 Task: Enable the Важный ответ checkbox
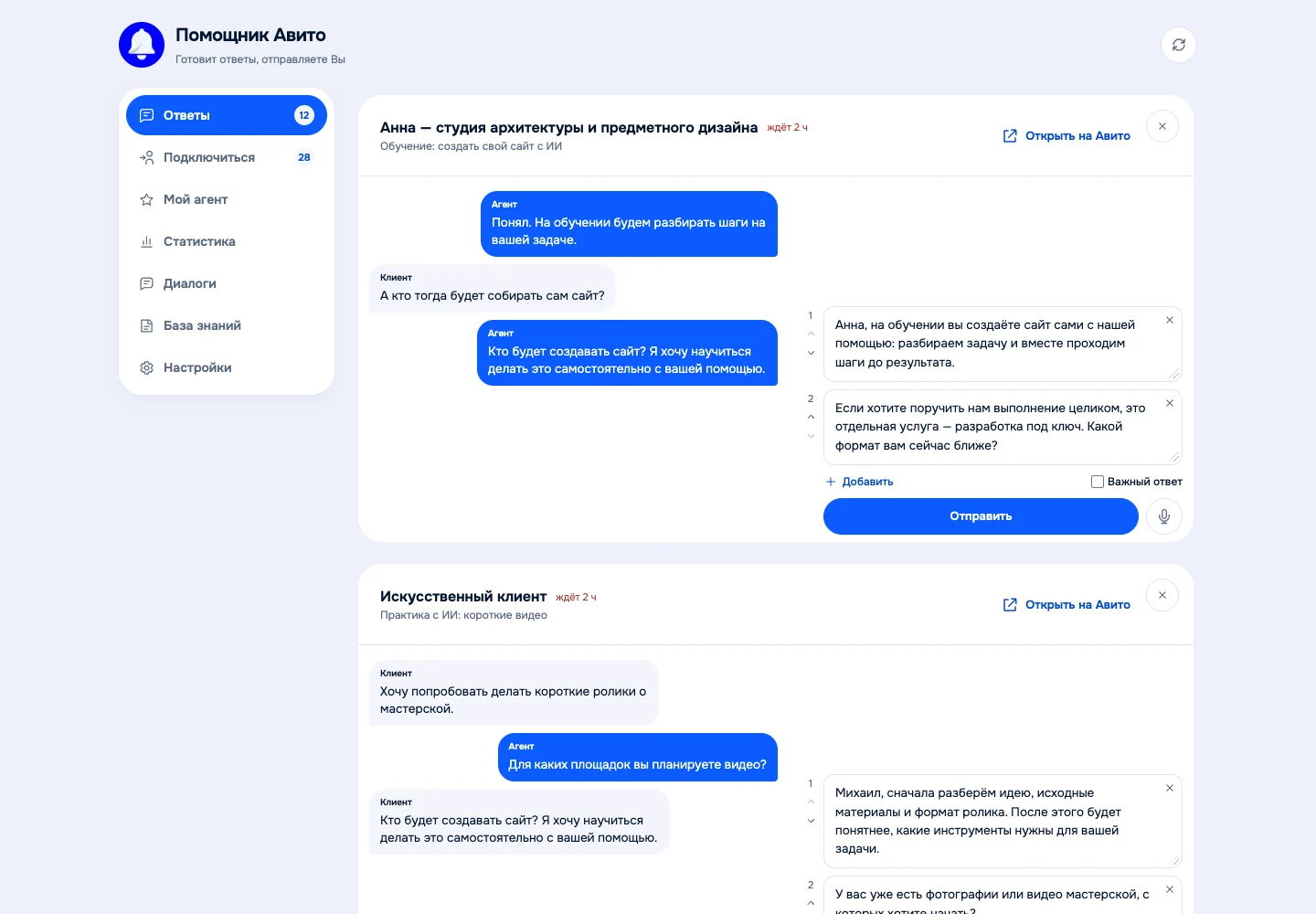(1098, 482)
